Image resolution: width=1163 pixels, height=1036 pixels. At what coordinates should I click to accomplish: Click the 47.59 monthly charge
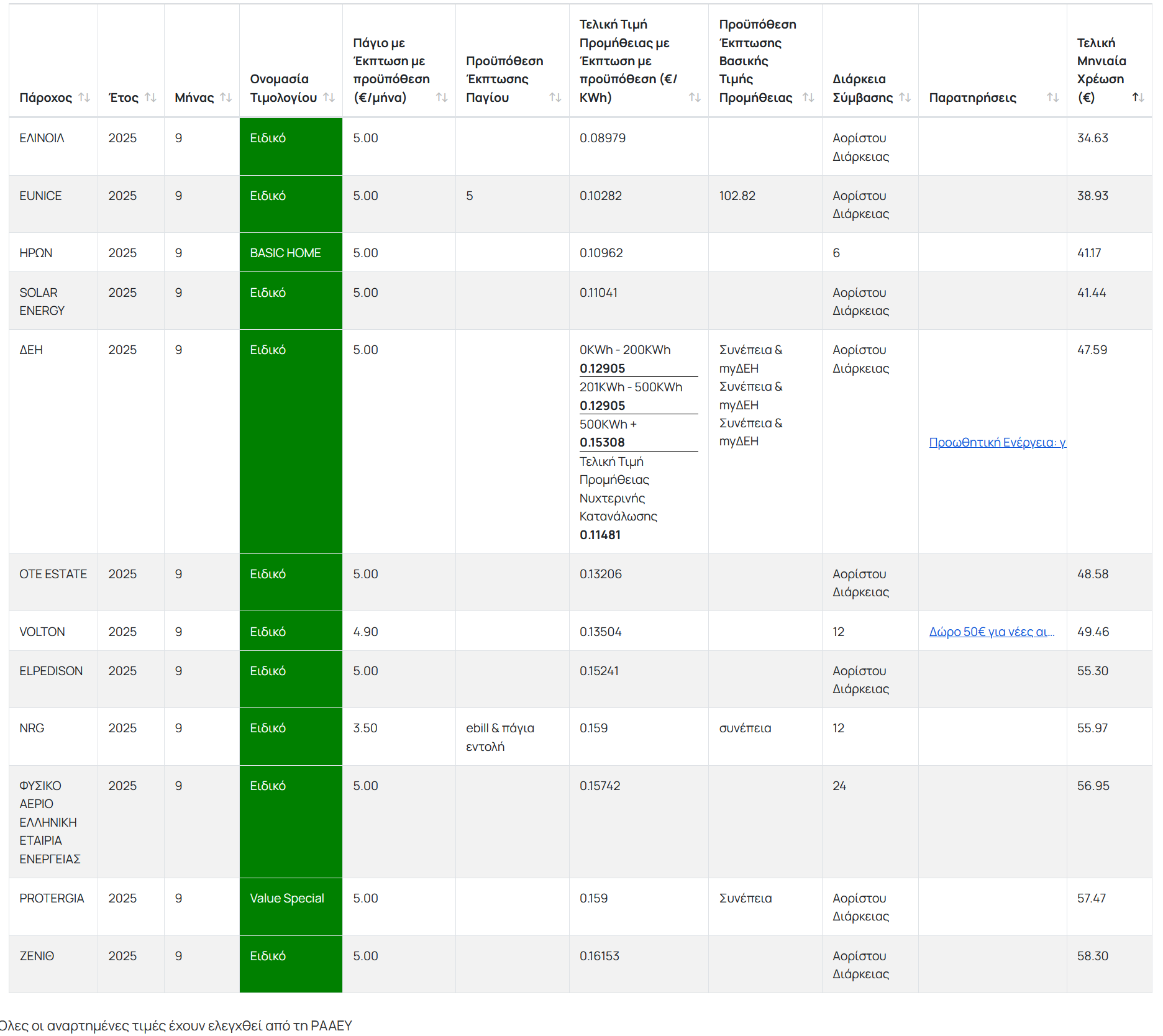(x=1092, y=350)
